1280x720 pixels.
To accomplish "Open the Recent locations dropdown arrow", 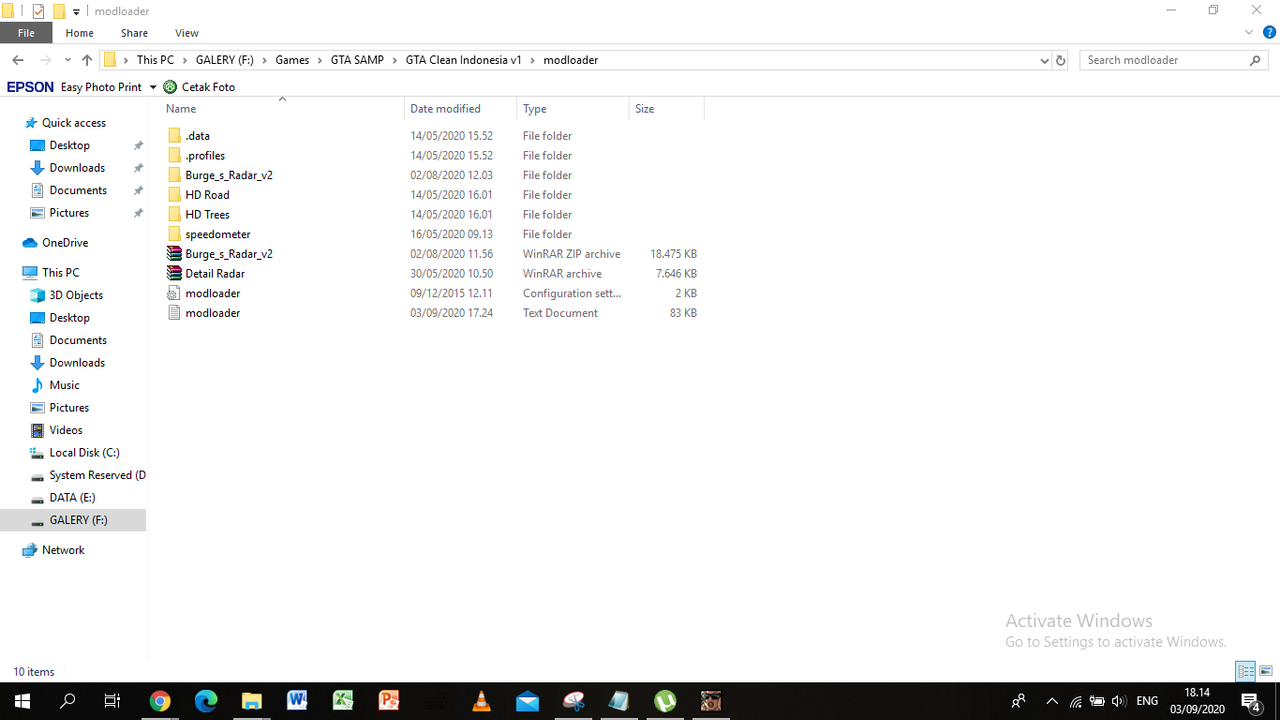I will [x=67, y=60].
